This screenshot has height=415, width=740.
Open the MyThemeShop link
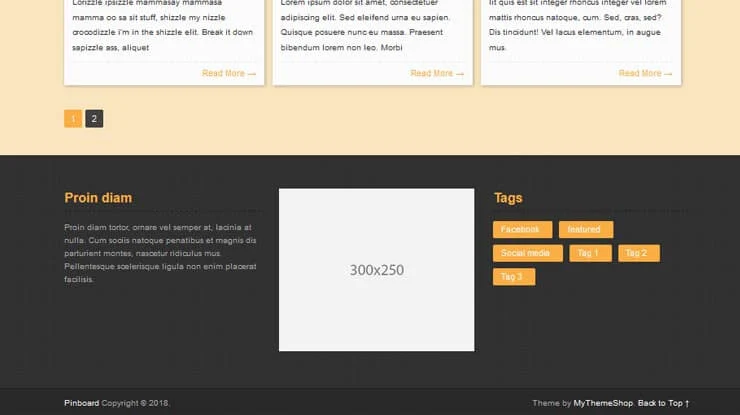click(603, 403)
